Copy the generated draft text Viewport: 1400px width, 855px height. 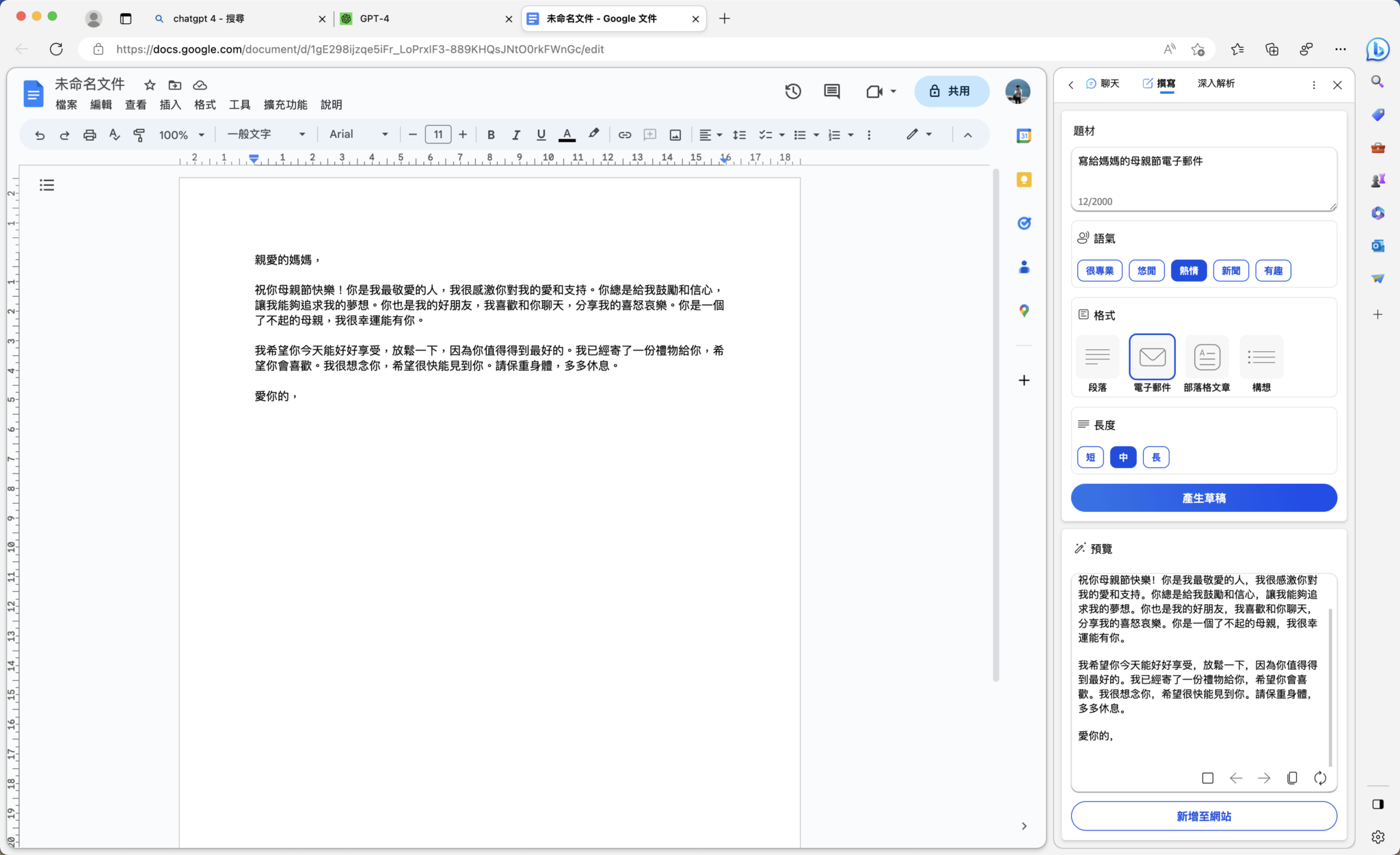point(1291,778)
